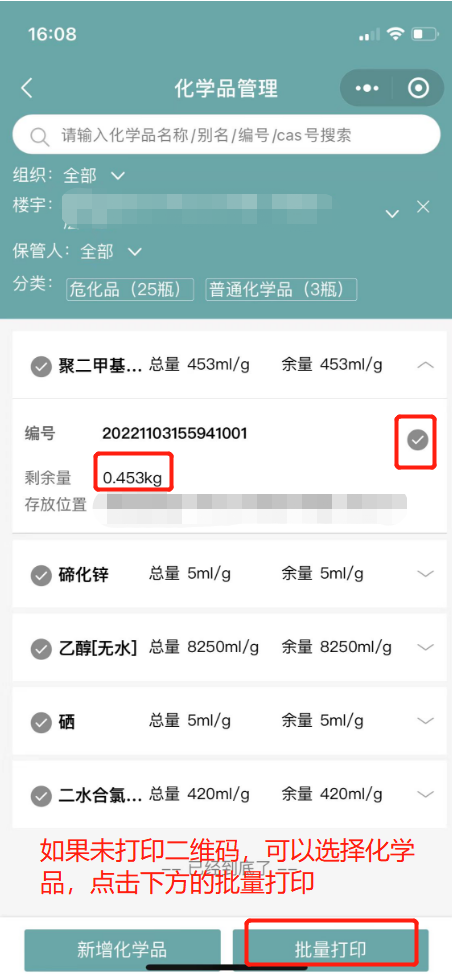Uncheck the 碲化锌 checkbox
Viewport: 452px width, 976px height.
[x=41, y=575]
